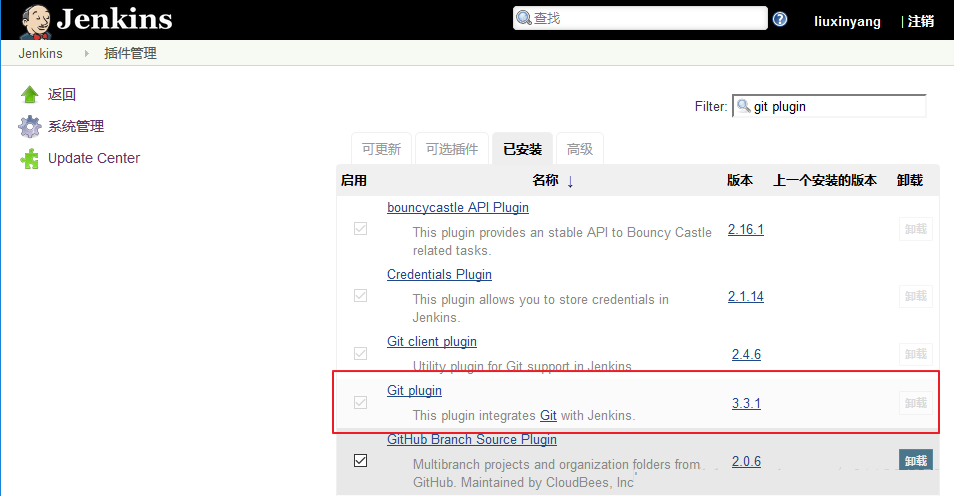Viewport: 954px width, 496px height.
Task: Click 卸载 button for Git plugin
Action: [916, 403]
